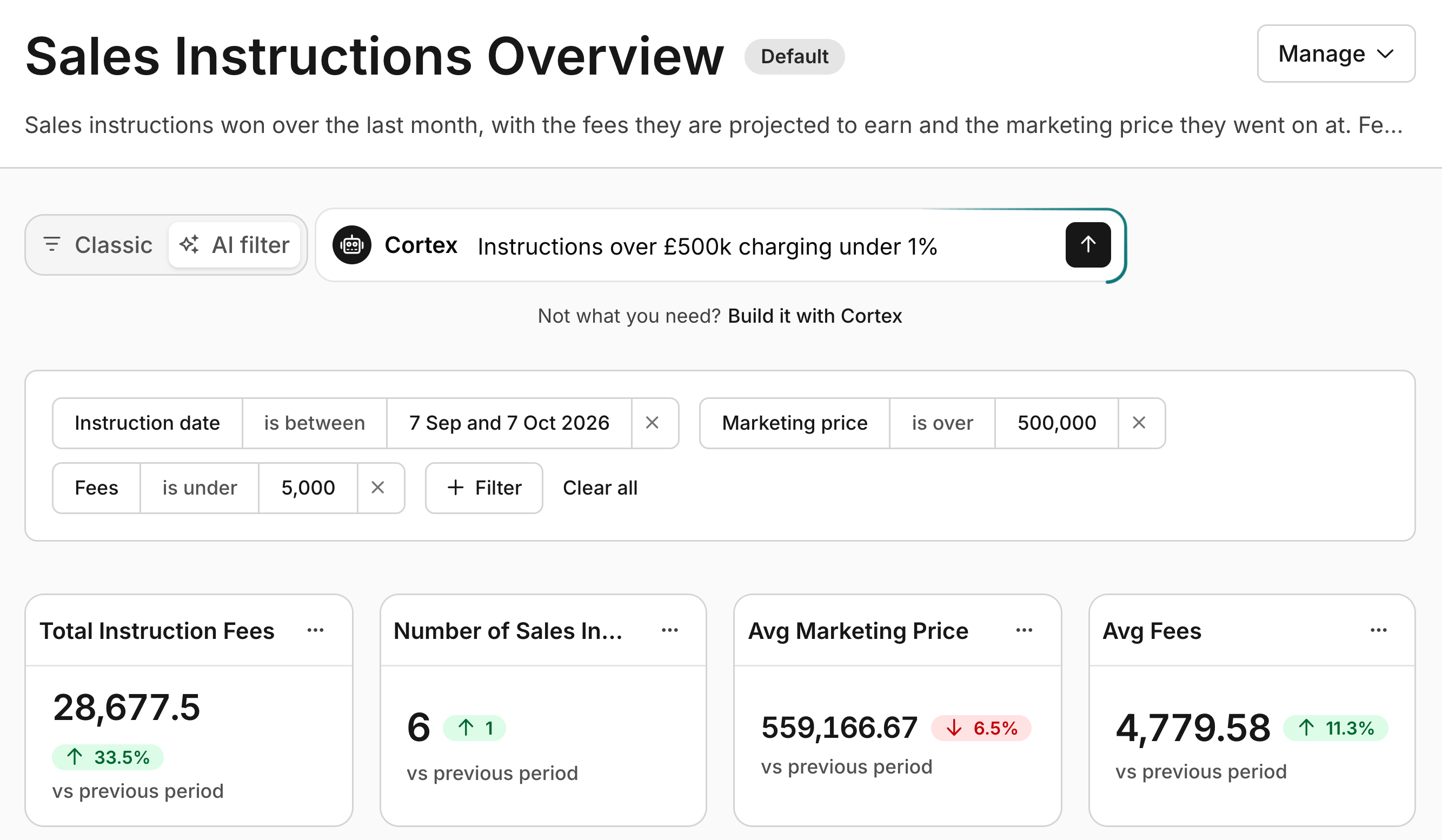Open Total Instruction Fees card options menu
Viewport: 1442px width, 840px height.
click(x=315, y=631)
